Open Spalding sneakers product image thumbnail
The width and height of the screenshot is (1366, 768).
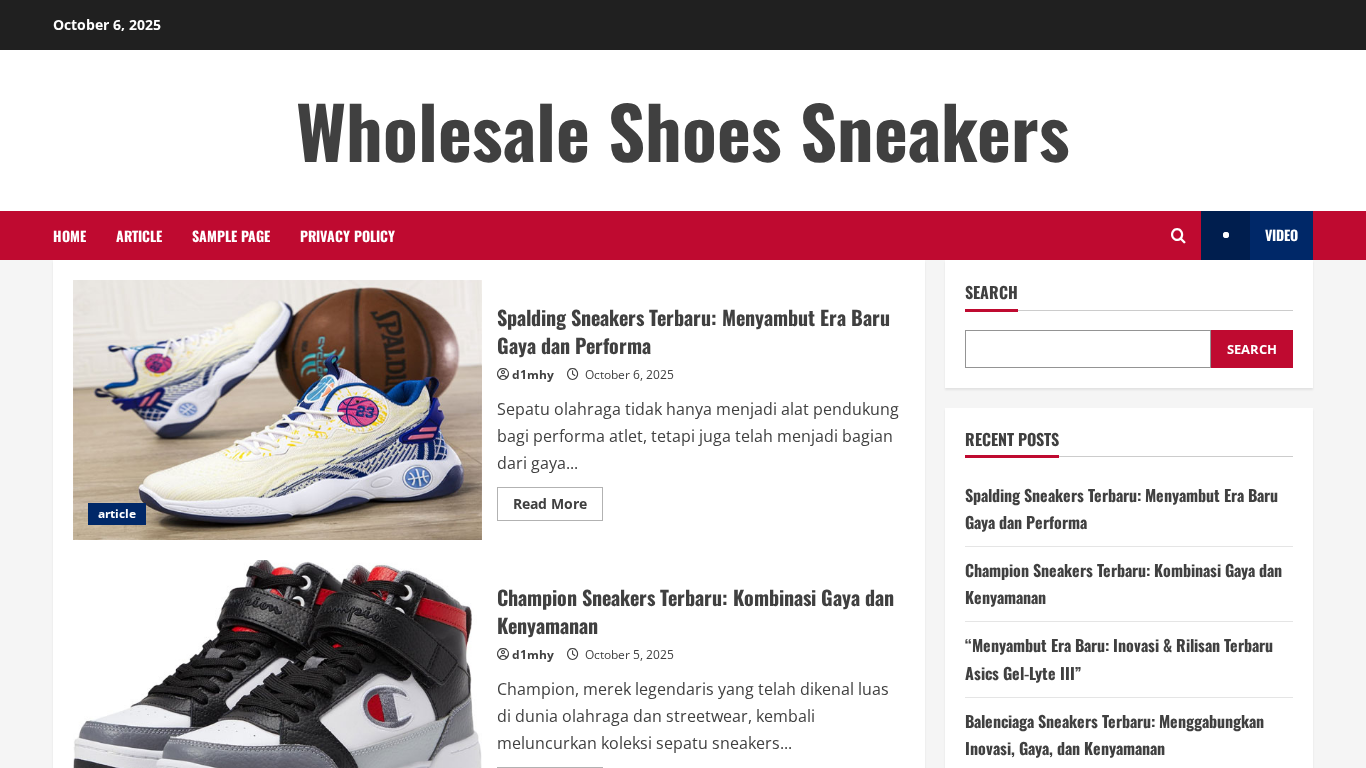click(277, 410)
